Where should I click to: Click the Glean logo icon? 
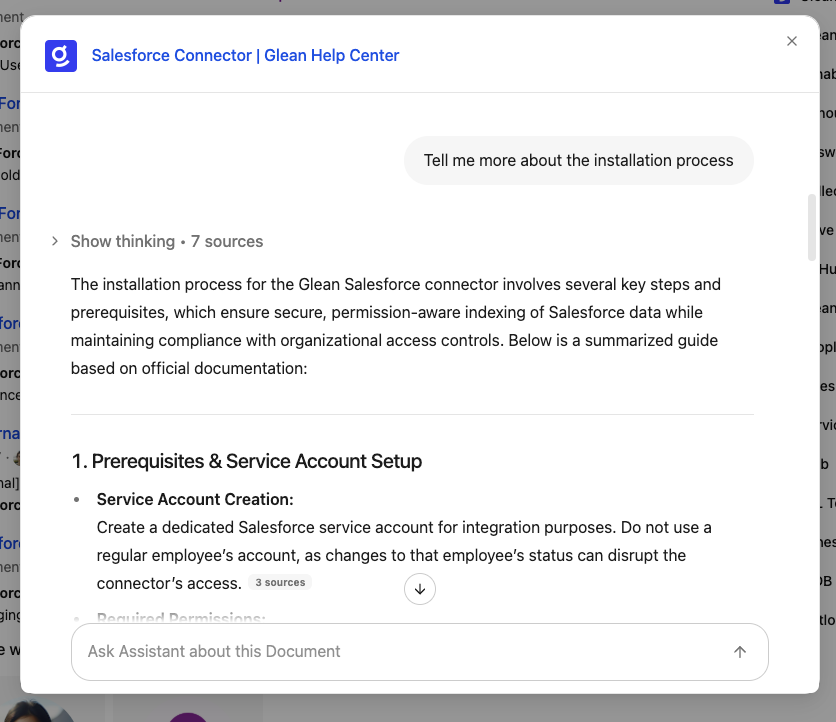61,56
